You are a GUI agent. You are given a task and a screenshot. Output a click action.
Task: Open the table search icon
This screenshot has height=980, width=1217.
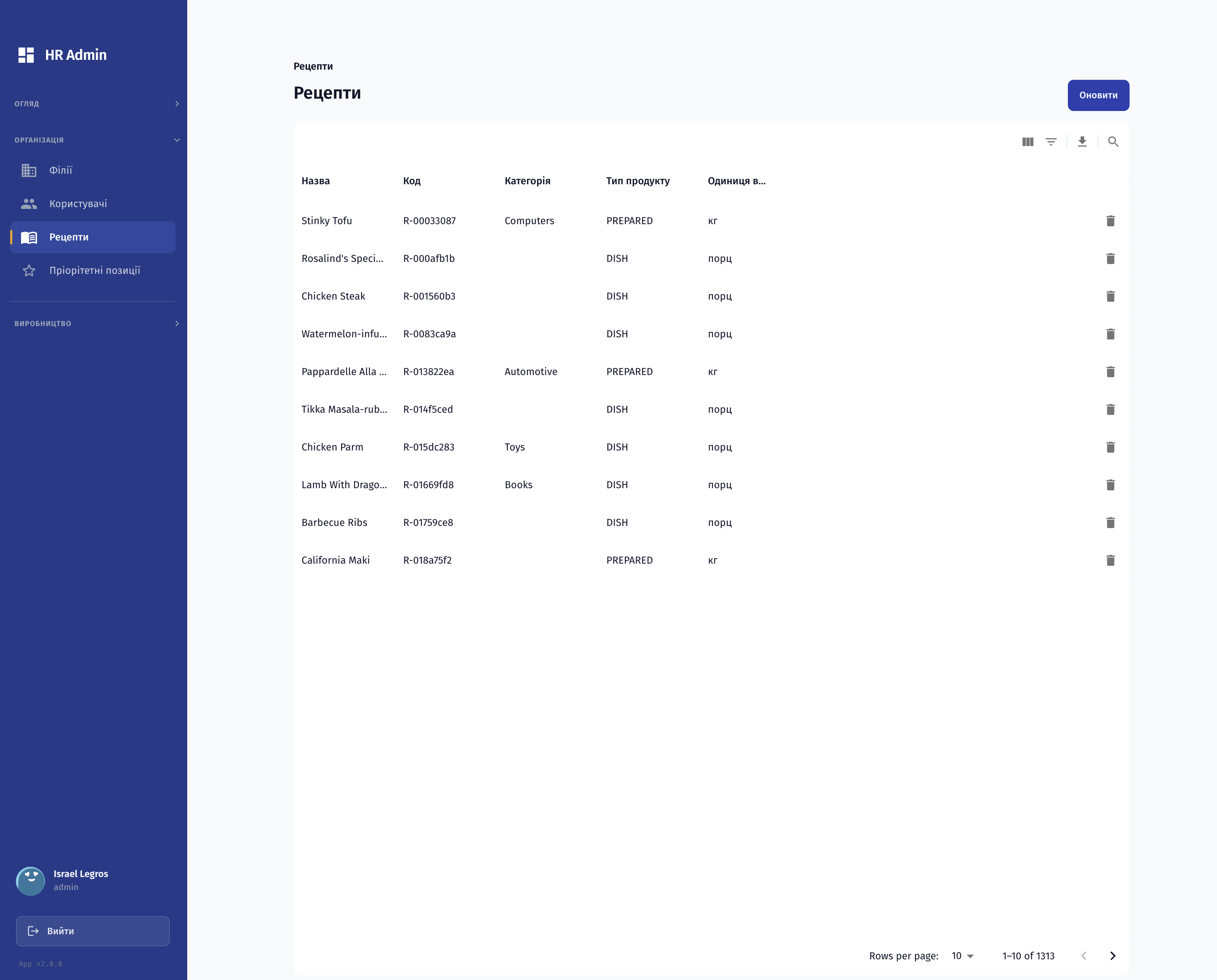click(x=1113, y=142)
